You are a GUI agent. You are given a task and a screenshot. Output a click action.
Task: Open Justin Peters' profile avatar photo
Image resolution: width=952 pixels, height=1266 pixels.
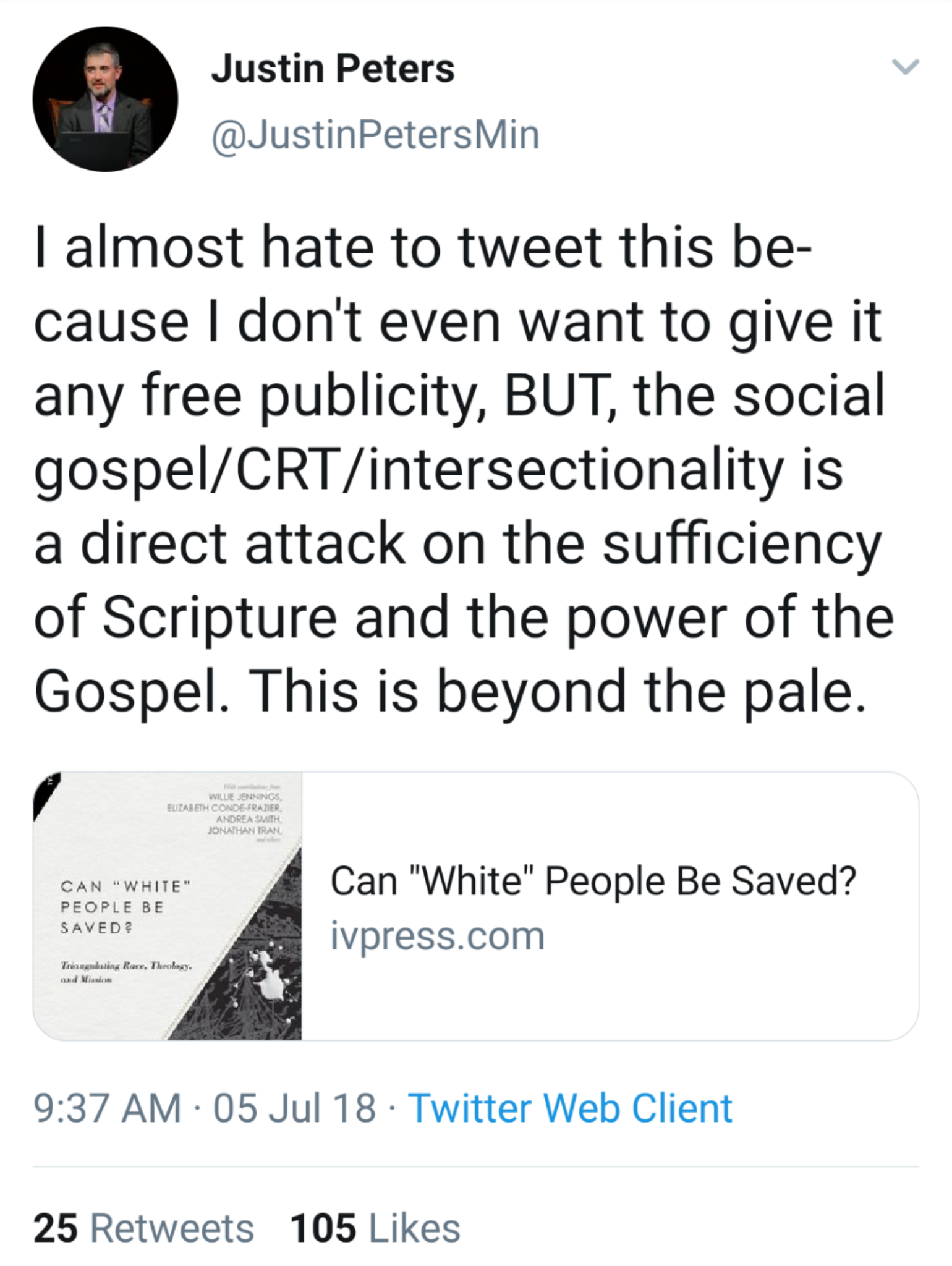click(x=105, y=99)
